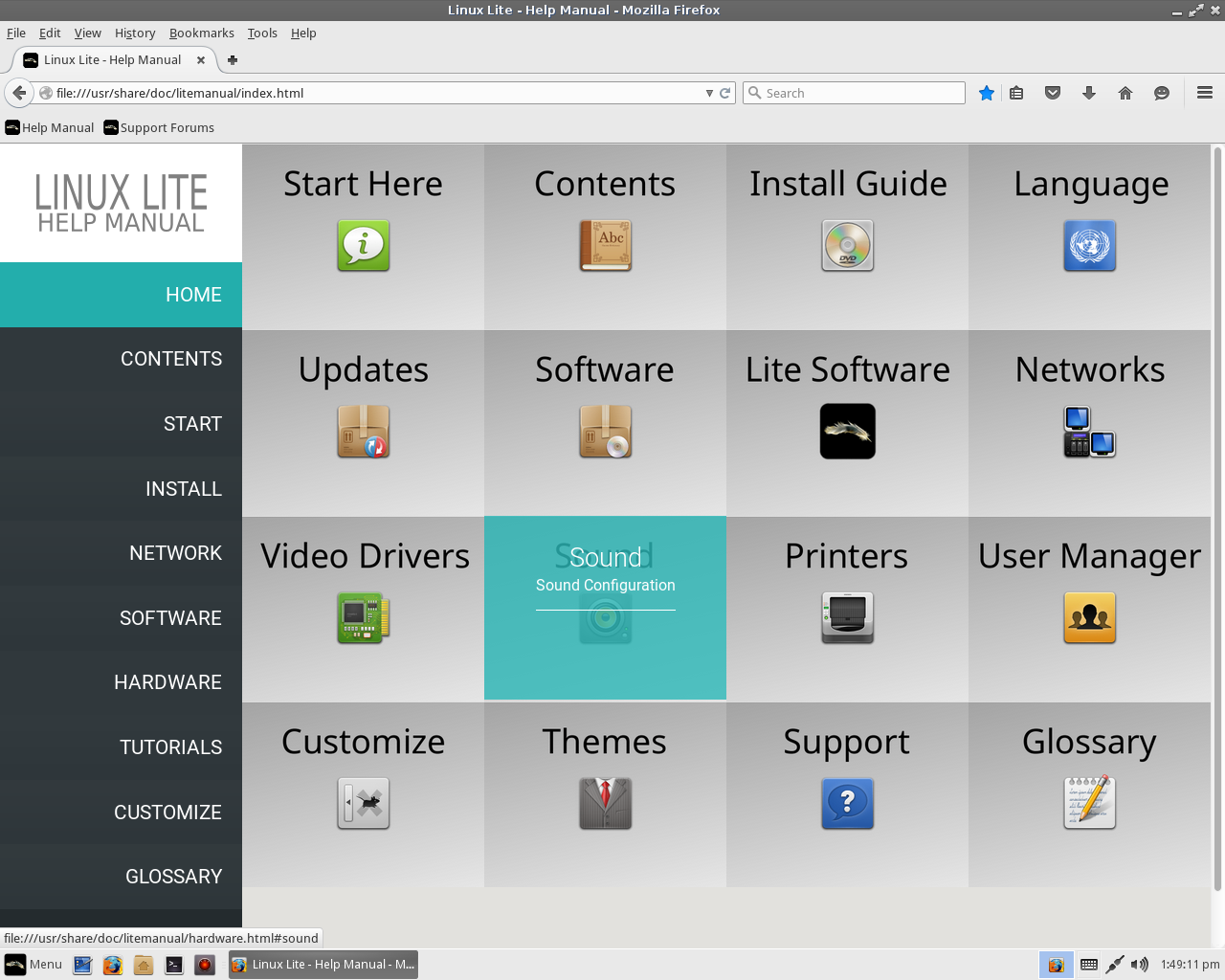The height and width of the screenshot is (980, 1225).
Task: Open the Firefox hamburger menu
Action: [x=1205, y=93]
